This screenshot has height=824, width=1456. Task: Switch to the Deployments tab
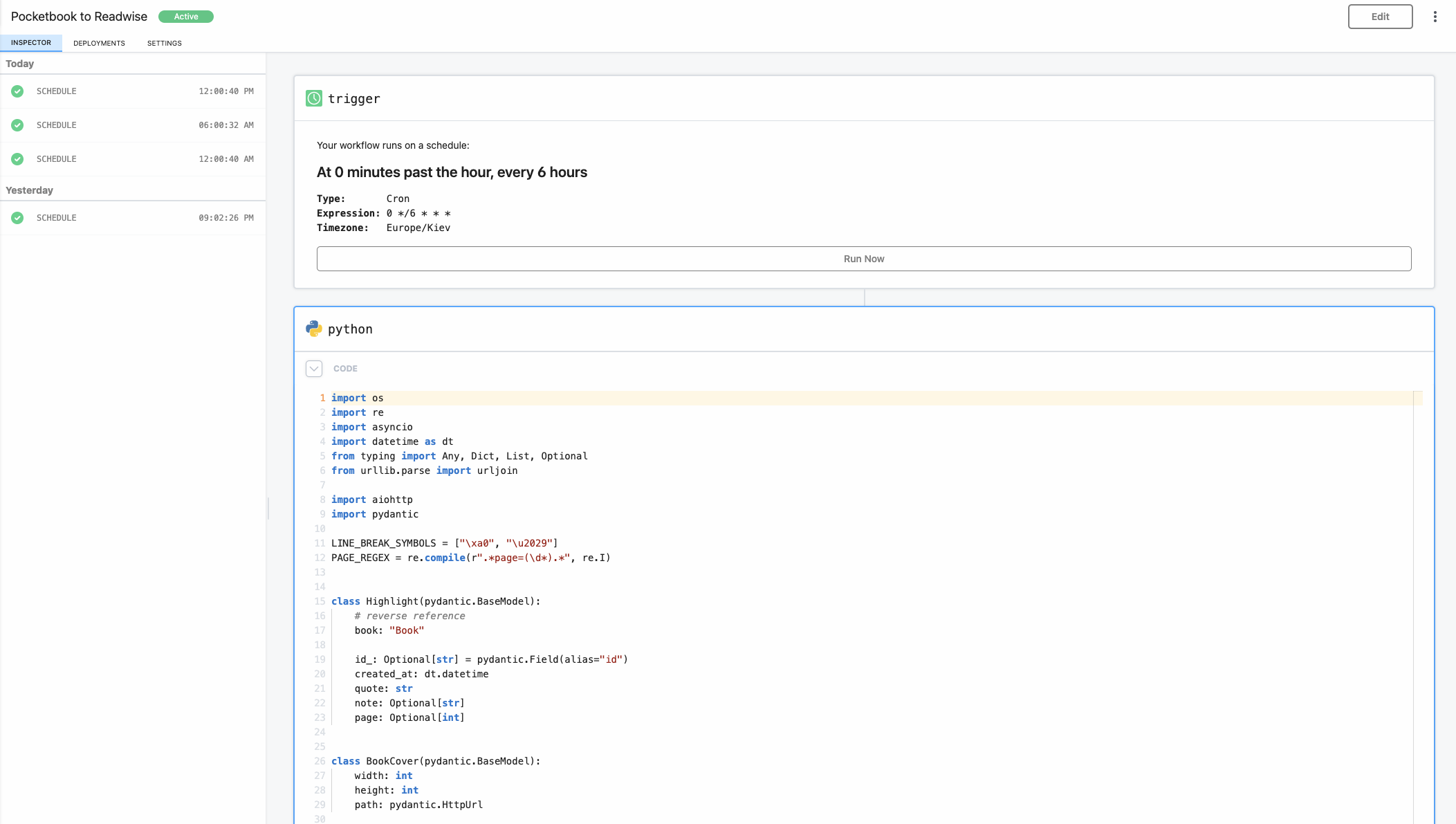pyautogui.click(x=99, y=43)
